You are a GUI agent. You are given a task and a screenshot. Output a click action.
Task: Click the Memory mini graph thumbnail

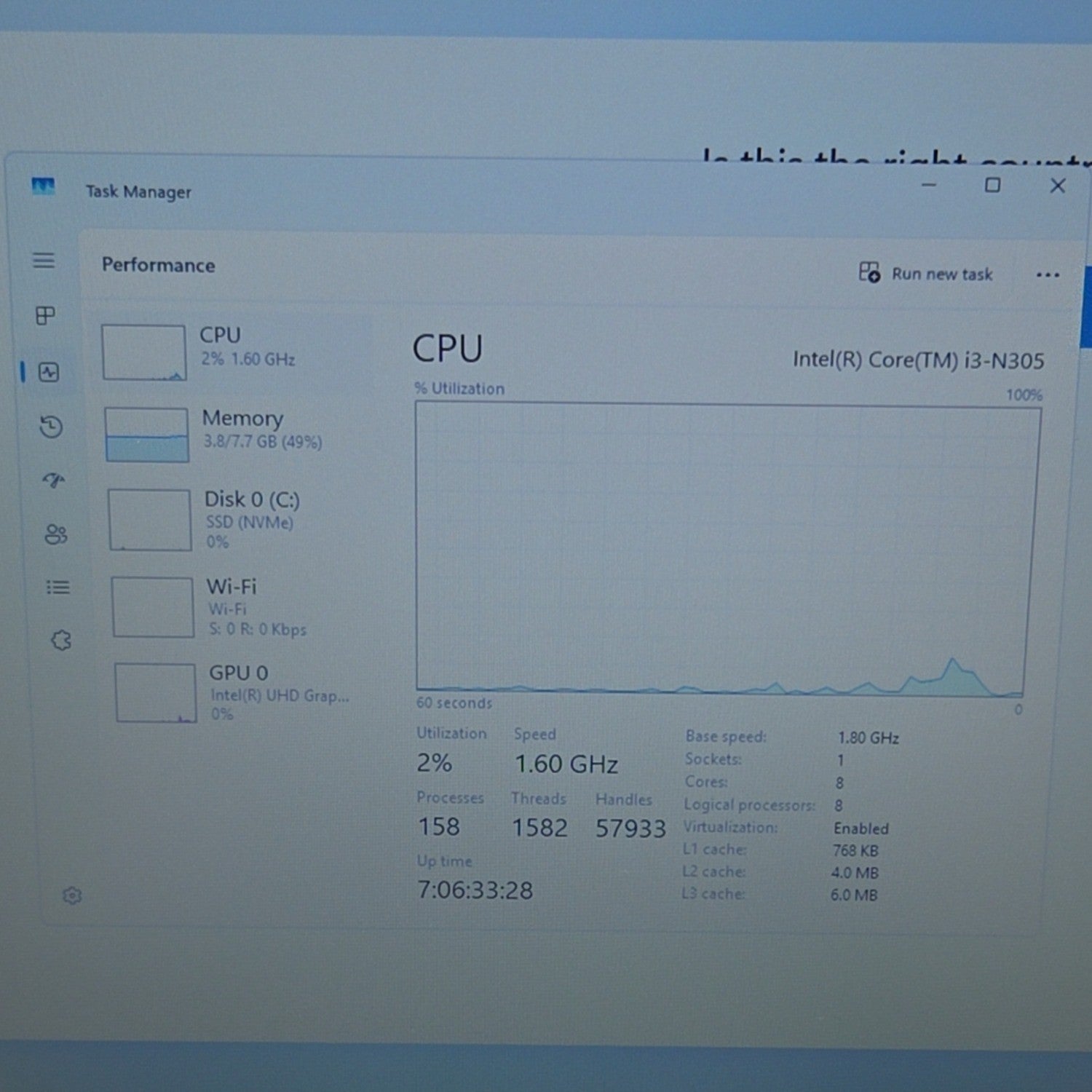click(x=146, y=435)
